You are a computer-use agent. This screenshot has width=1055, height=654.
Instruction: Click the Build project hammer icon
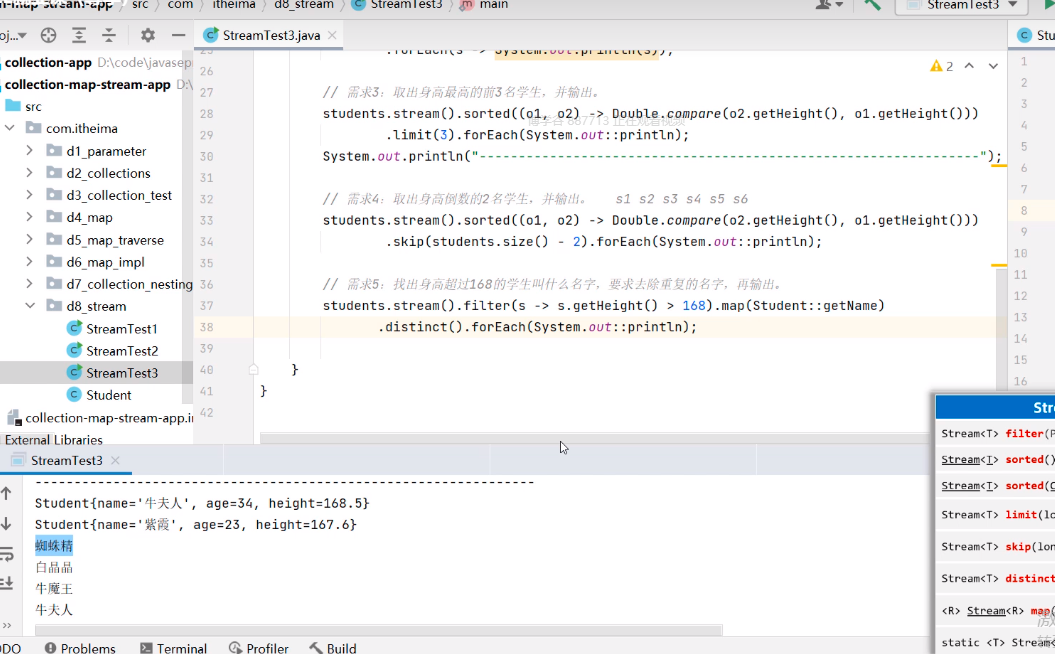(873, 5)
